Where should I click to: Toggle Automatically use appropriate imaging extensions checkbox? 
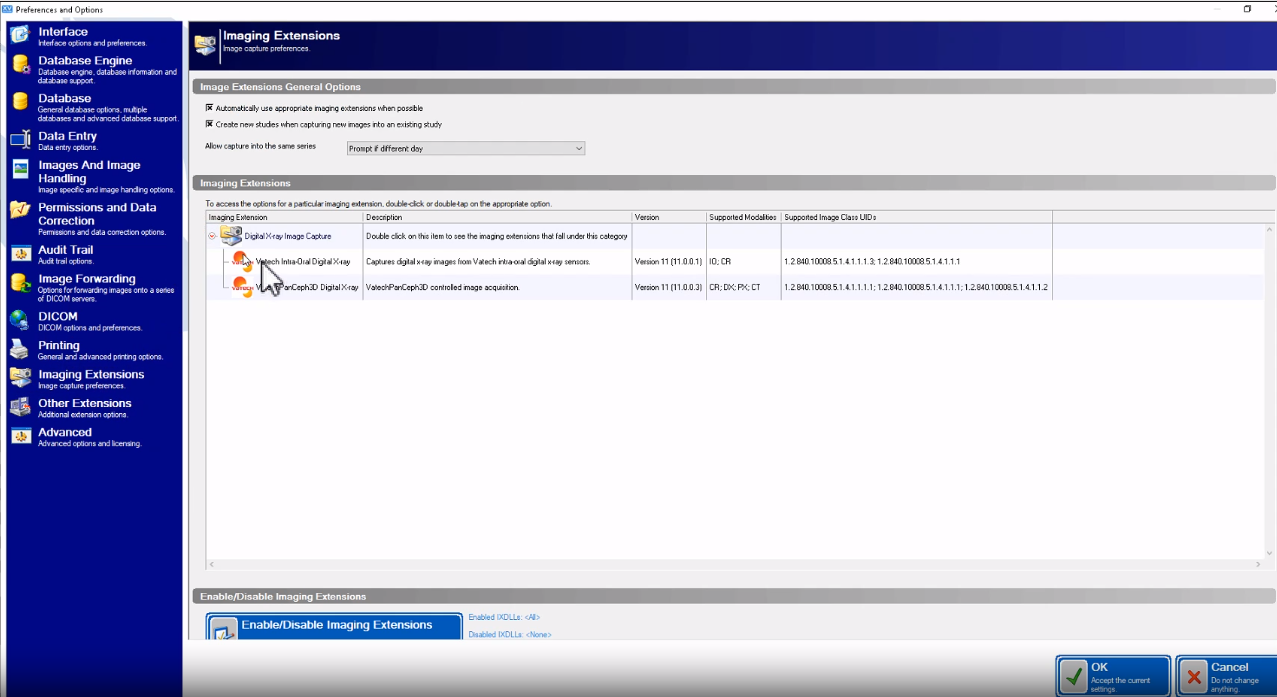(x=209, y=108)
